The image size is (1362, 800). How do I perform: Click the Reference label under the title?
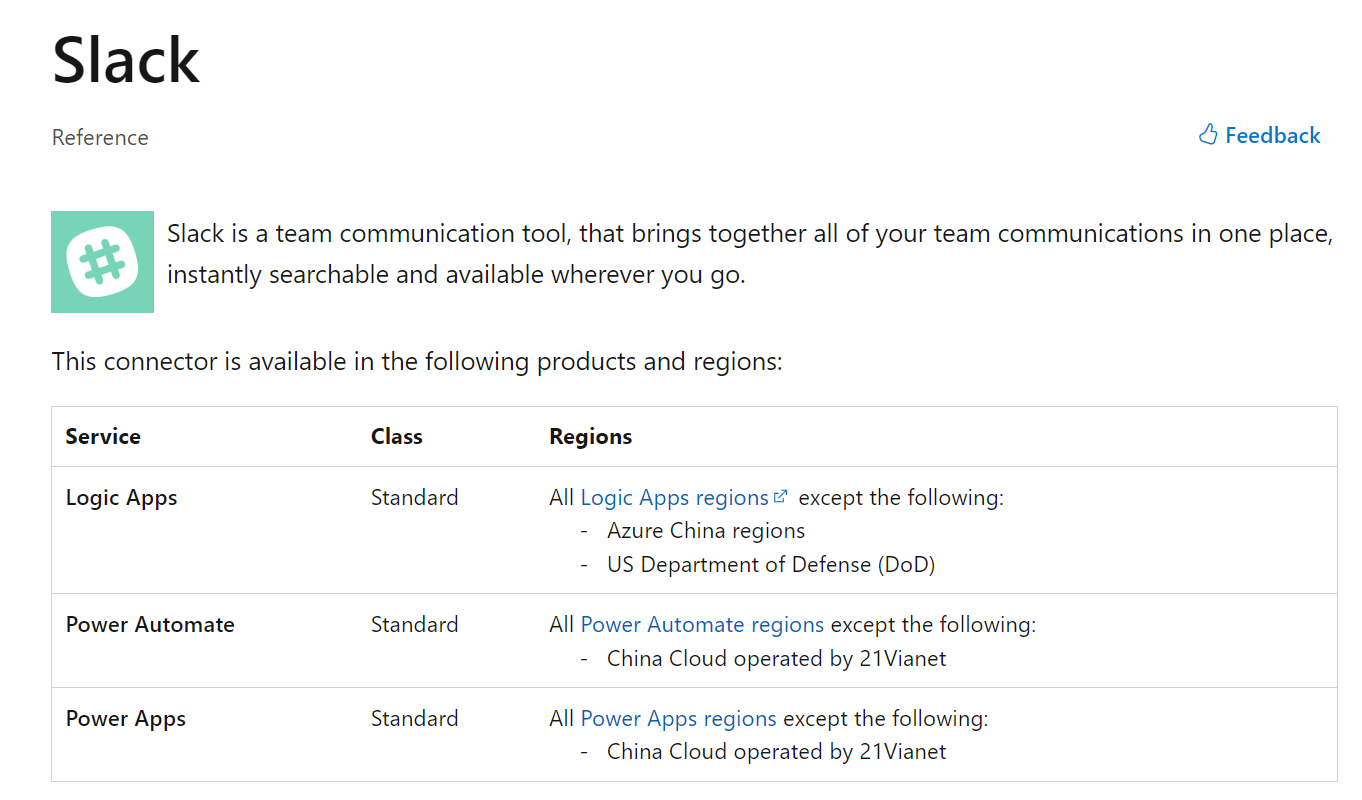pyautogui.click(x=100, y=137)
